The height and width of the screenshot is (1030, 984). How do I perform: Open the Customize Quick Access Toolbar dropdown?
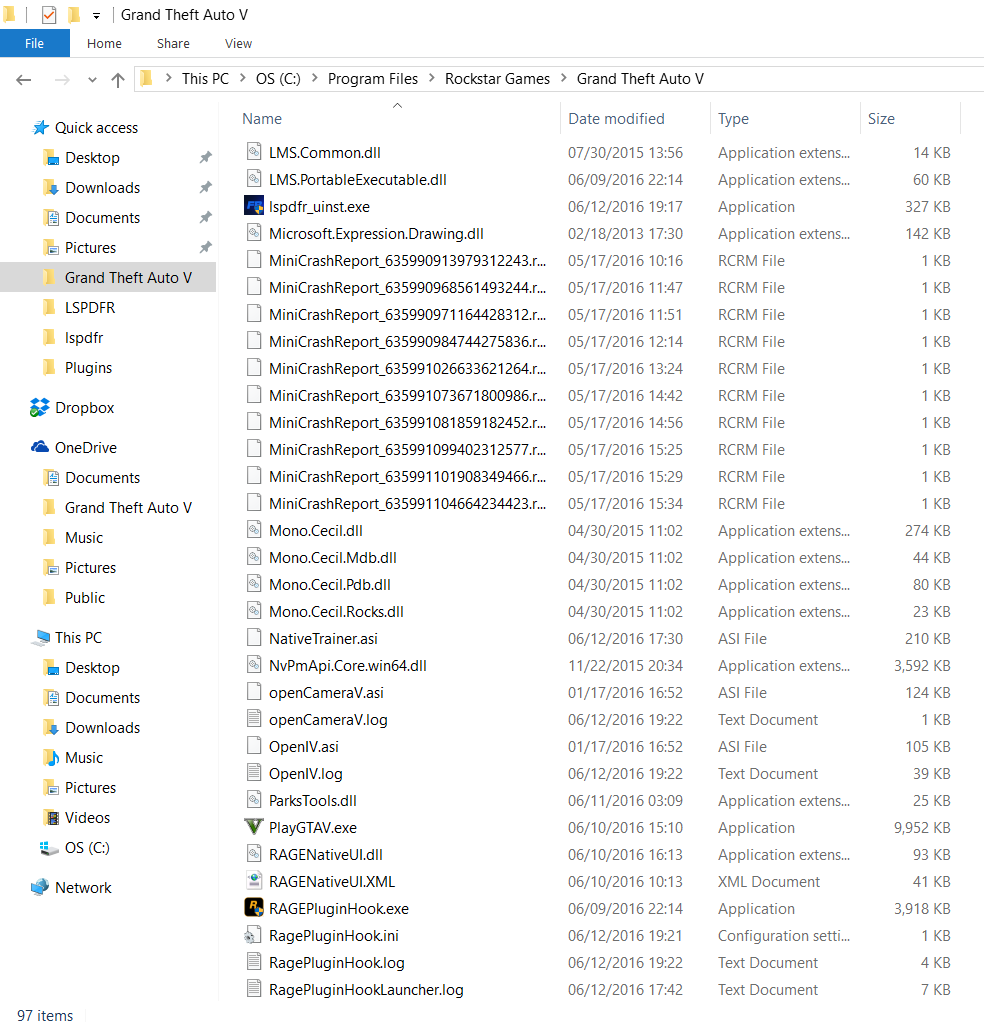(97, 15)
